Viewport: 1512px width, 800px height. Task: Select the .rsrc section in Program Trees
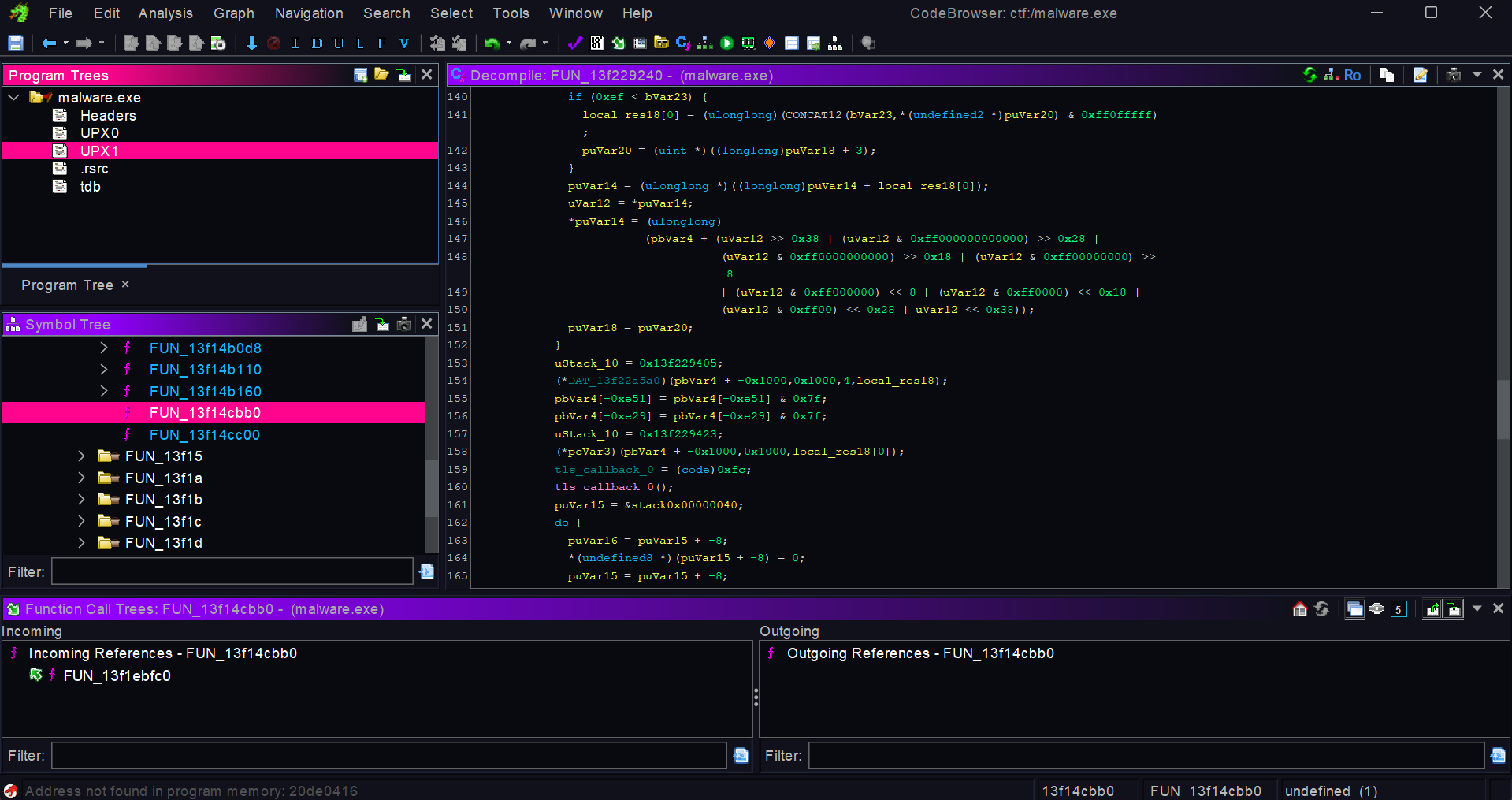(x=94, y=169)
